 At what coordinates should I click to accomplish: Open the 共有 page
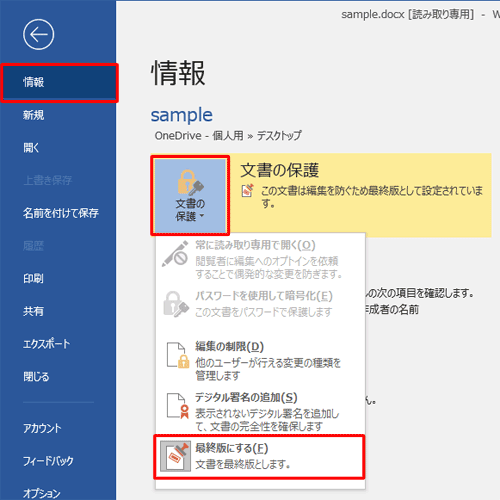click(33, 311)
